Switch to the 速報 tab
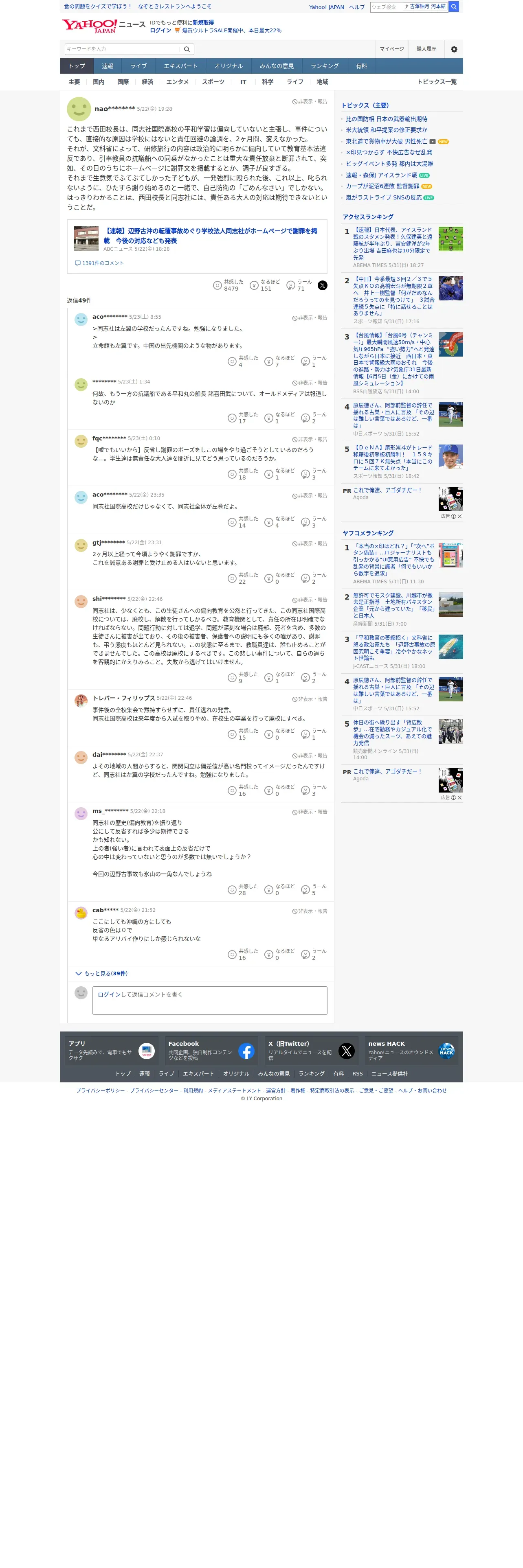 pos(107,66)
